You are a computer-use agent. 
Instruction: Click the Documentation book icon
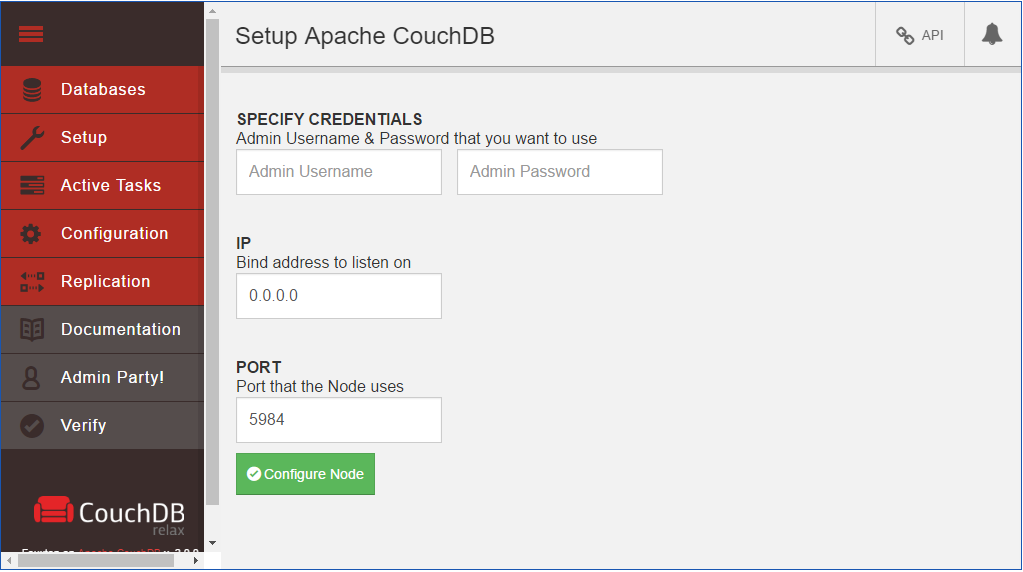pos(32,330)
